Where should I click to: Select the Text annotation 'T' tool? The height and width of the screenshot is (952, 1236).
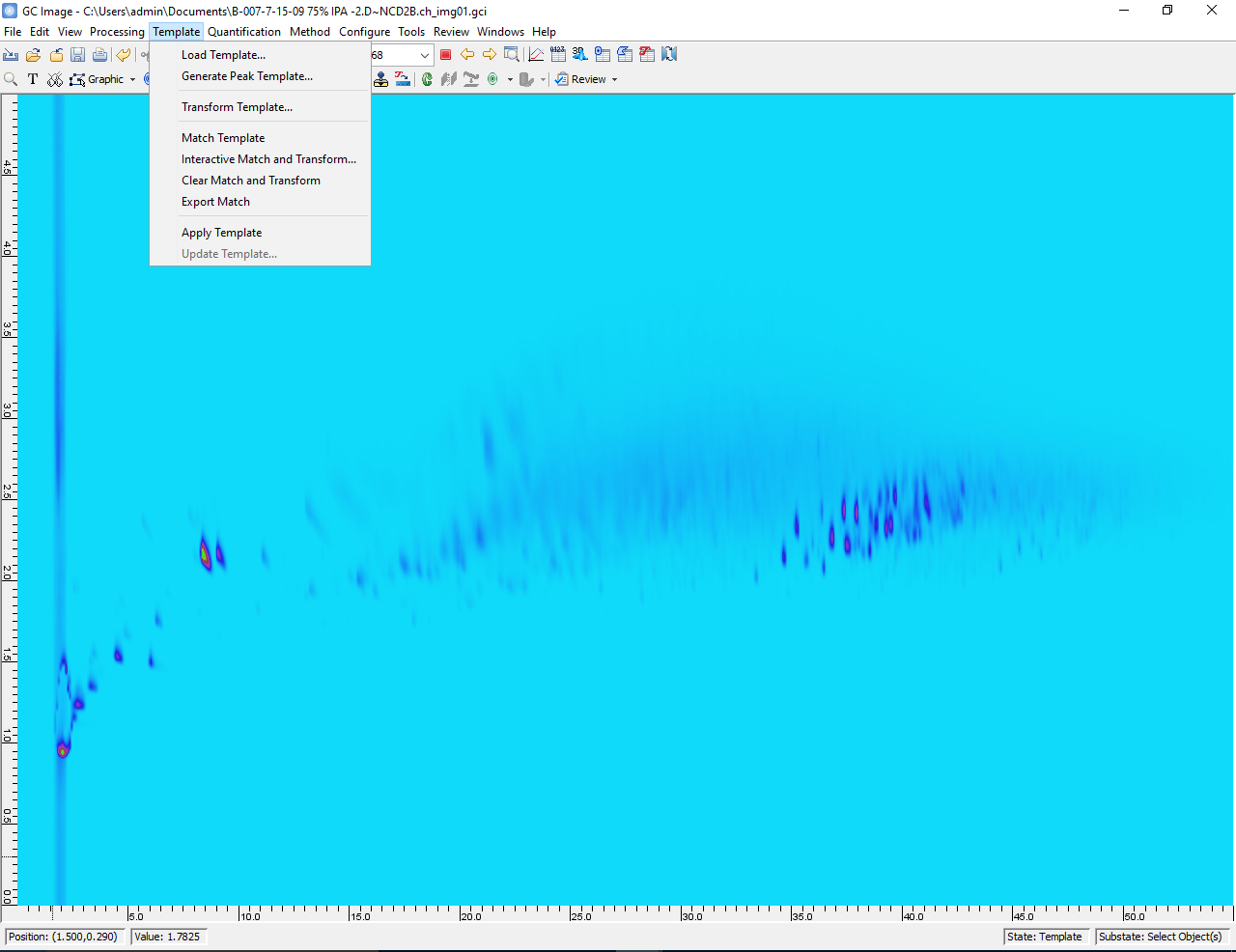[33, 79]
